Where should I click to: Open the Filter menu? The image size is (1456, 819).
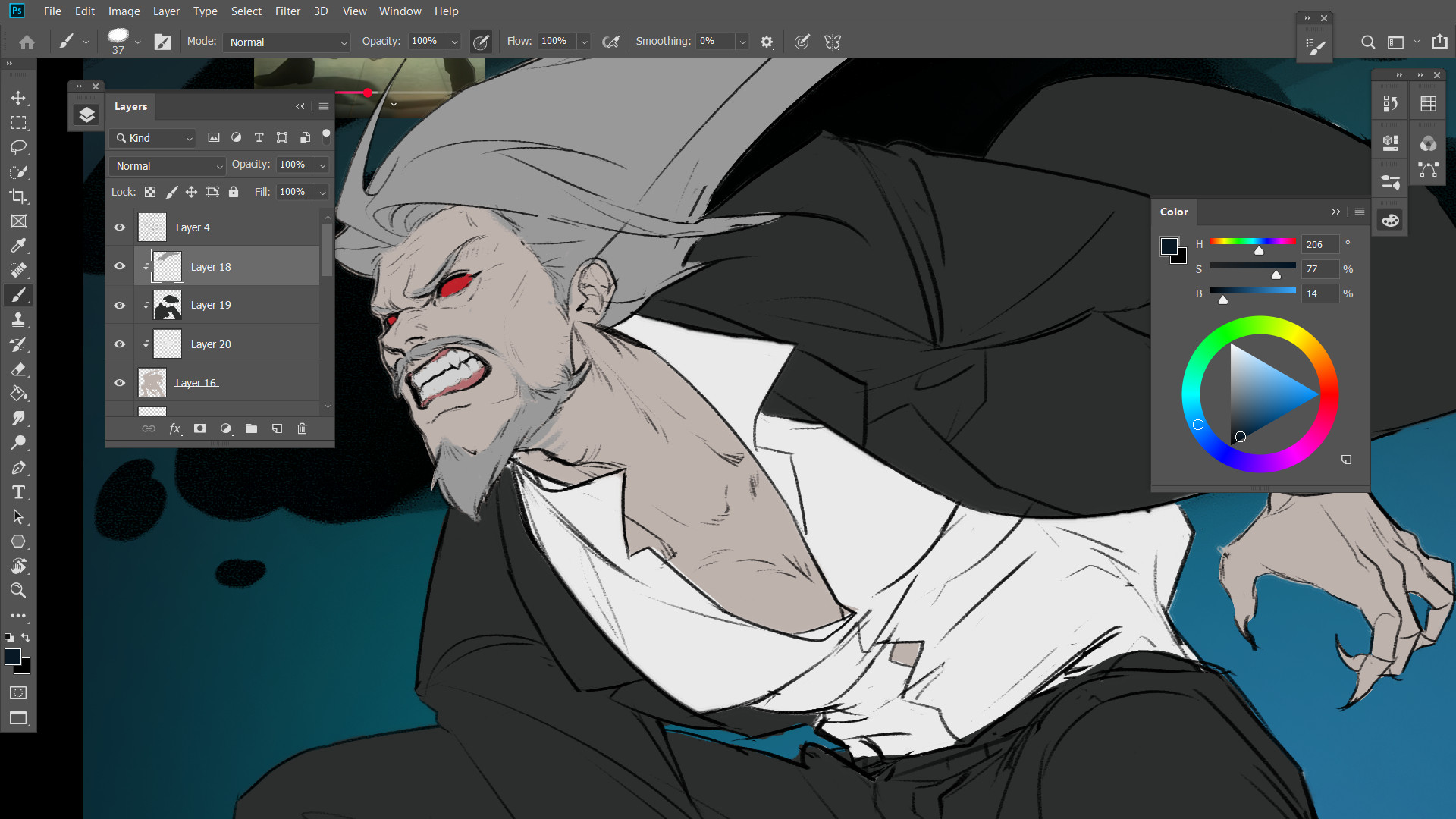(x=287, y=11)
